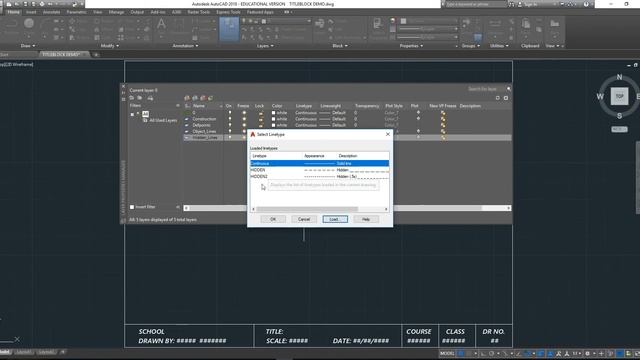
Task: Open the Express Tools ribbon tab
Action: [x=228, y=12]
